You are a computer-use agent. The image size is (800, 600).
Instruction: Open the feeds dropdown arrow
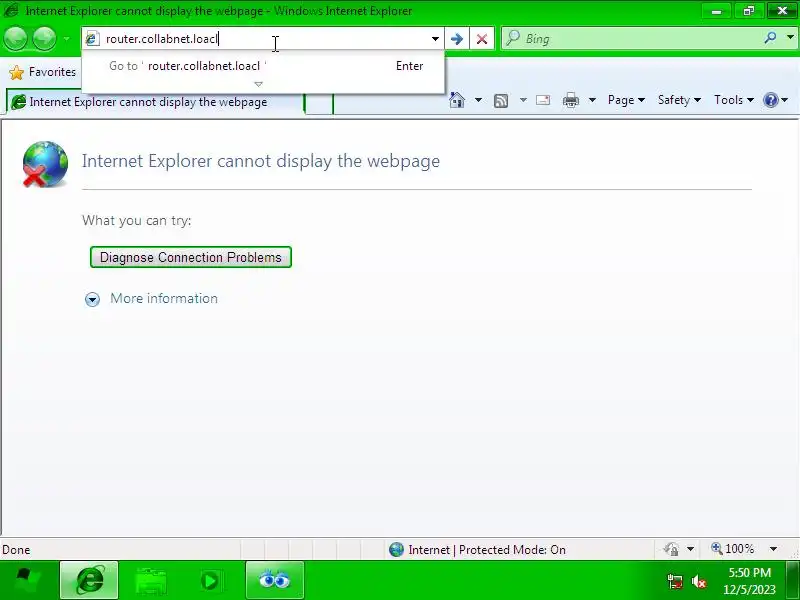(x=523, y=100)
